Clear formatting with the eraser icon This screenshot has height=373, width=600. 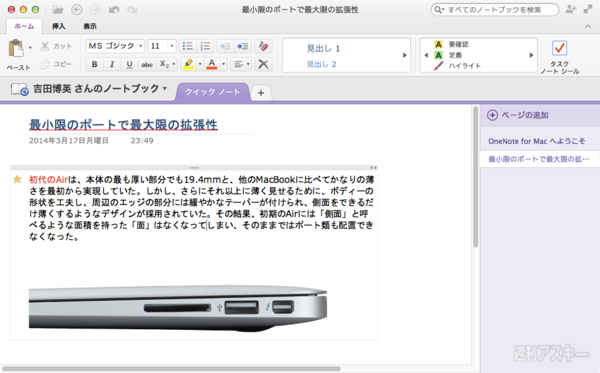click(263, 46)
